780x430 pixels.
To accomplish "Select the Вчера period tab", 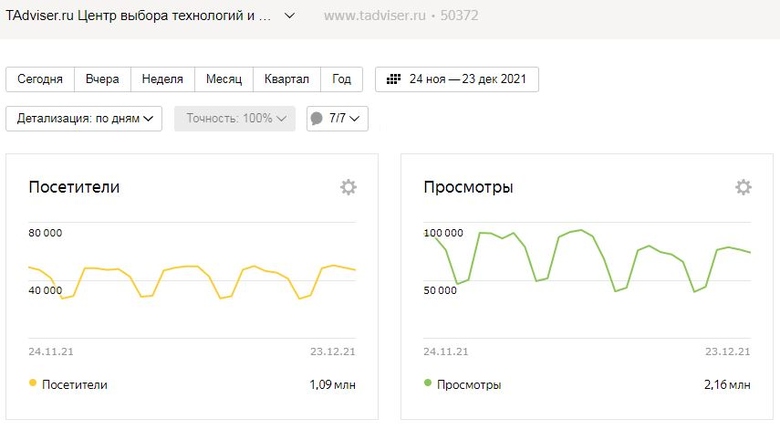I will pos(102,79).
